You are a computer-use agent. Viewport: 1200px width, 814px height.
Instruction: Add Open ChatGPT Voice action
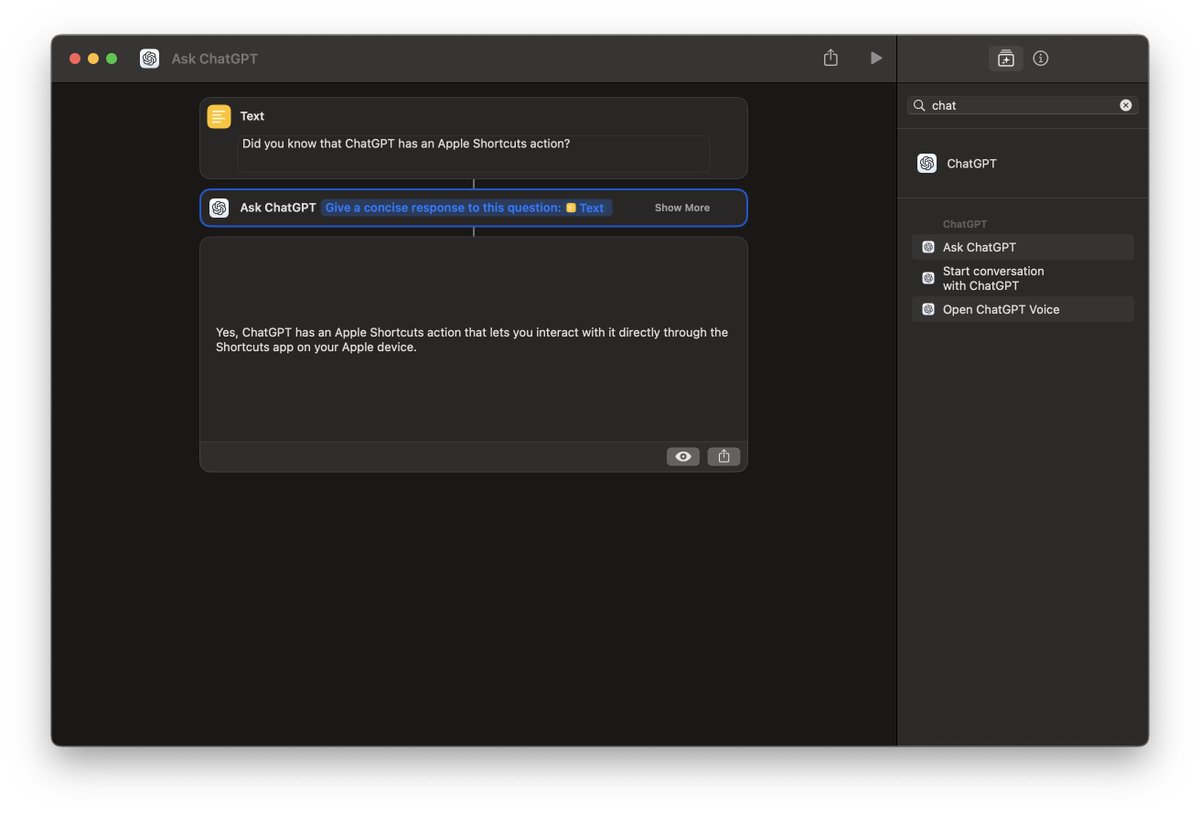coord(1023,309)
